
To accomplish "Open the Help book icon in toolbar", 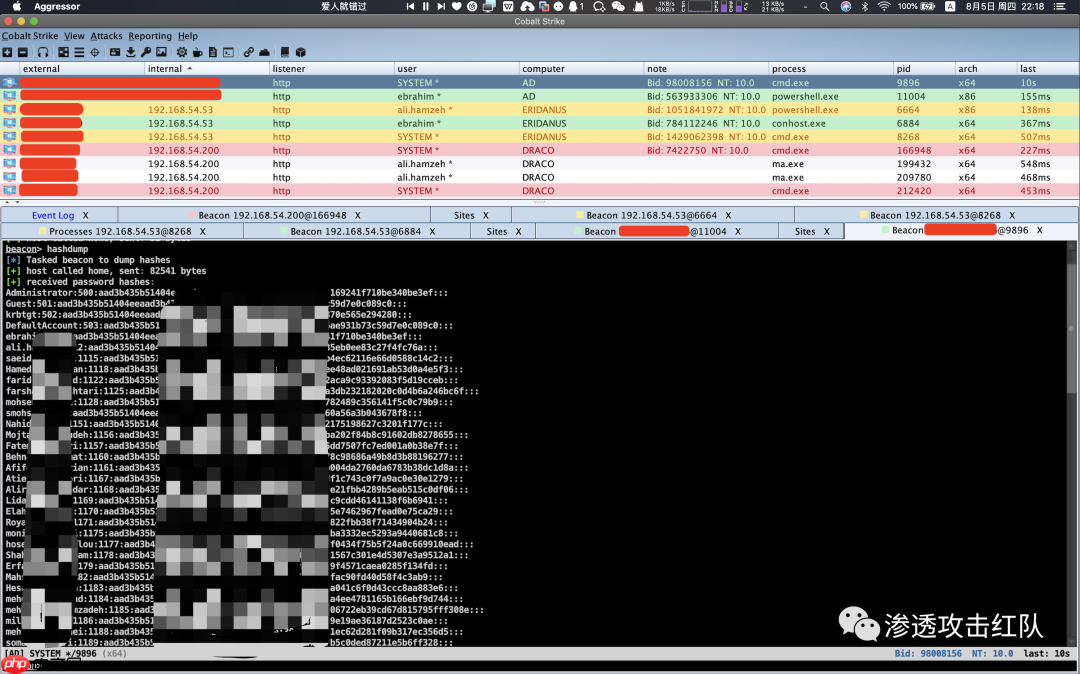I will pos(284,52).
